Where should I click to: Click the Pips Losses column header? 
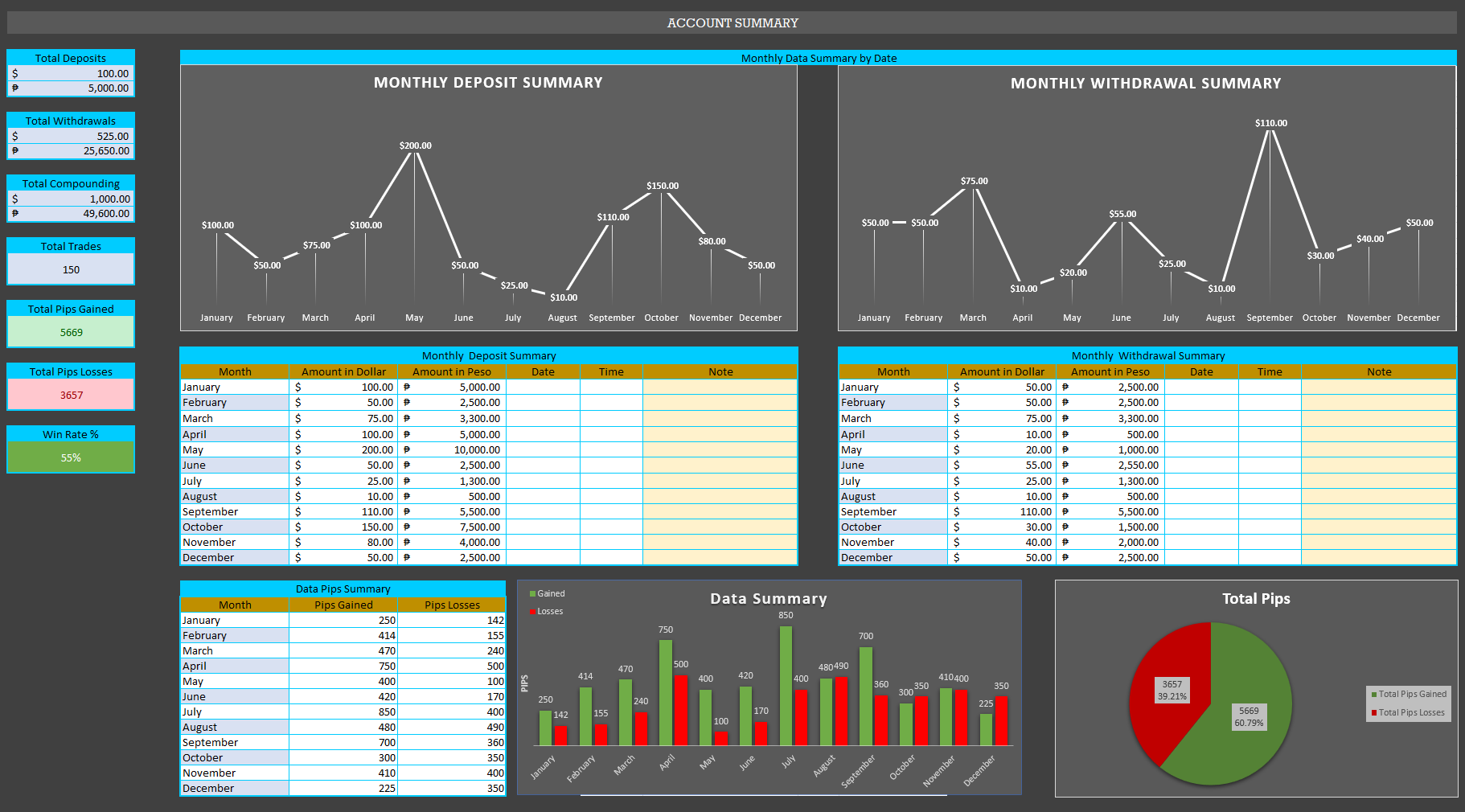pyautogui.click(x=452, y=605)
